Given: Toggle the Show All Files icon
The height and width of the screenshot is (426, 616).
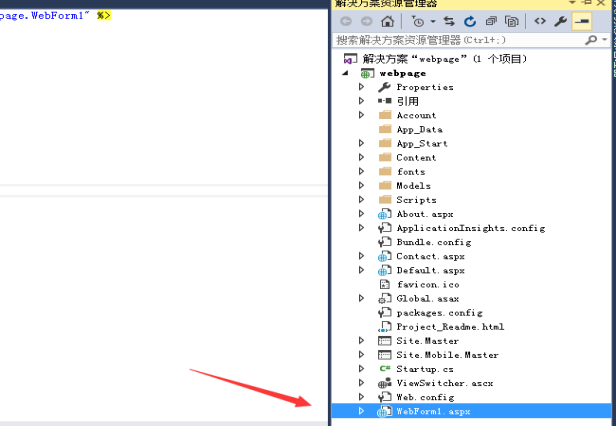Looking at the screenshot, I should pos(512,20).
